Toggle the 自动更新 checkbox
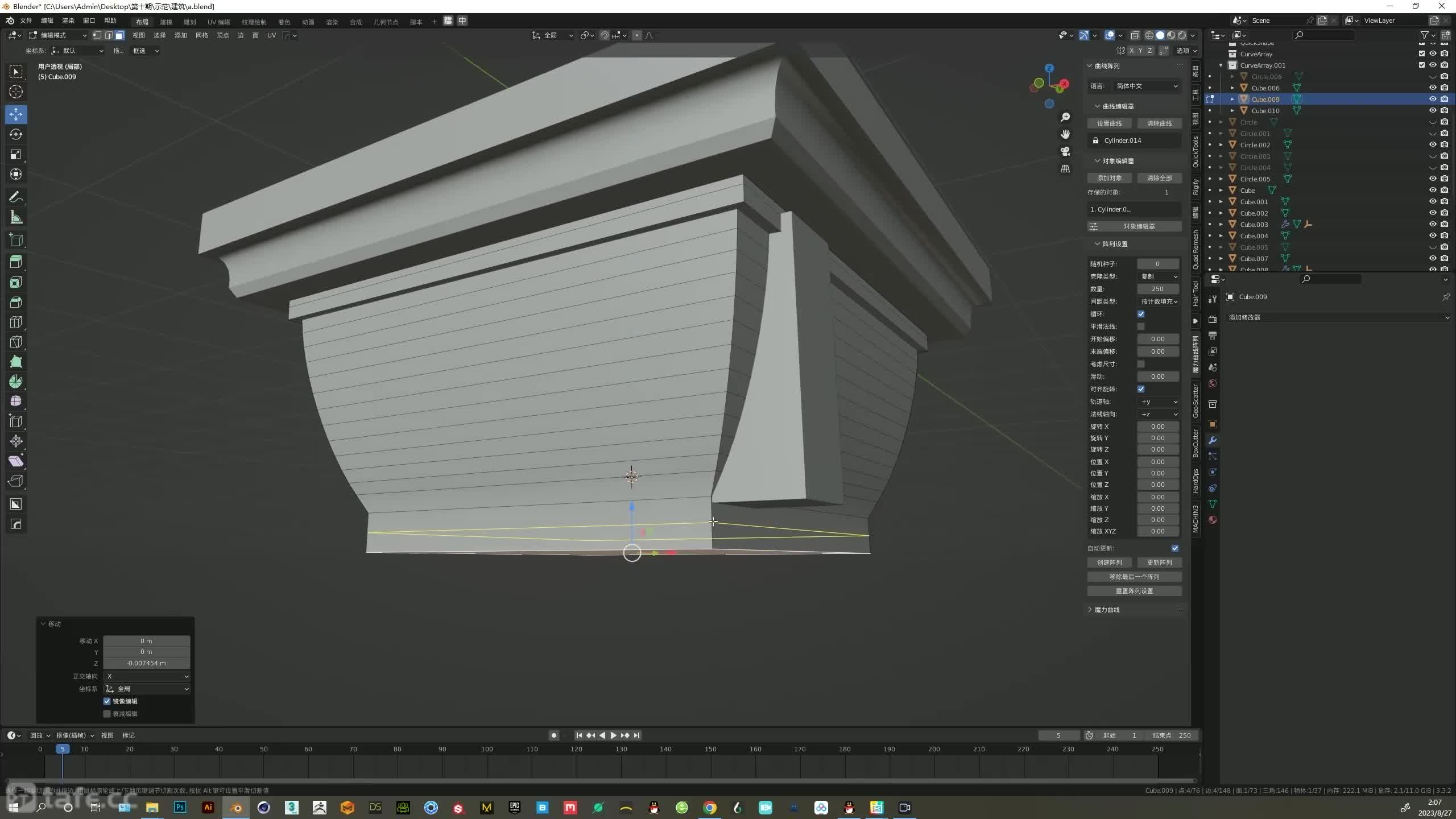Viewport: 1456px width, 819px height. [1175, 548]
